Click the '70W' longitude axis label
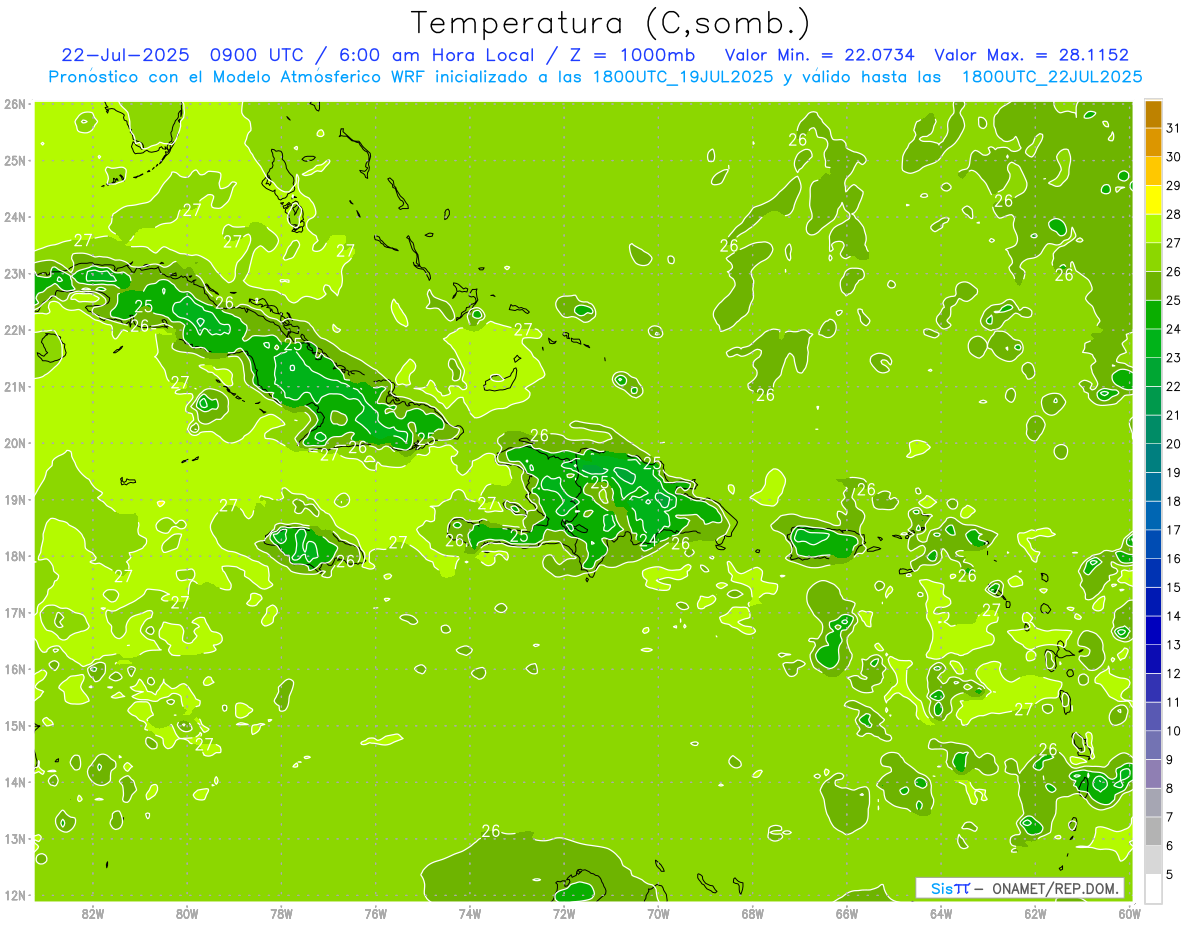1200x927 pixels. [x=658, y=913]
